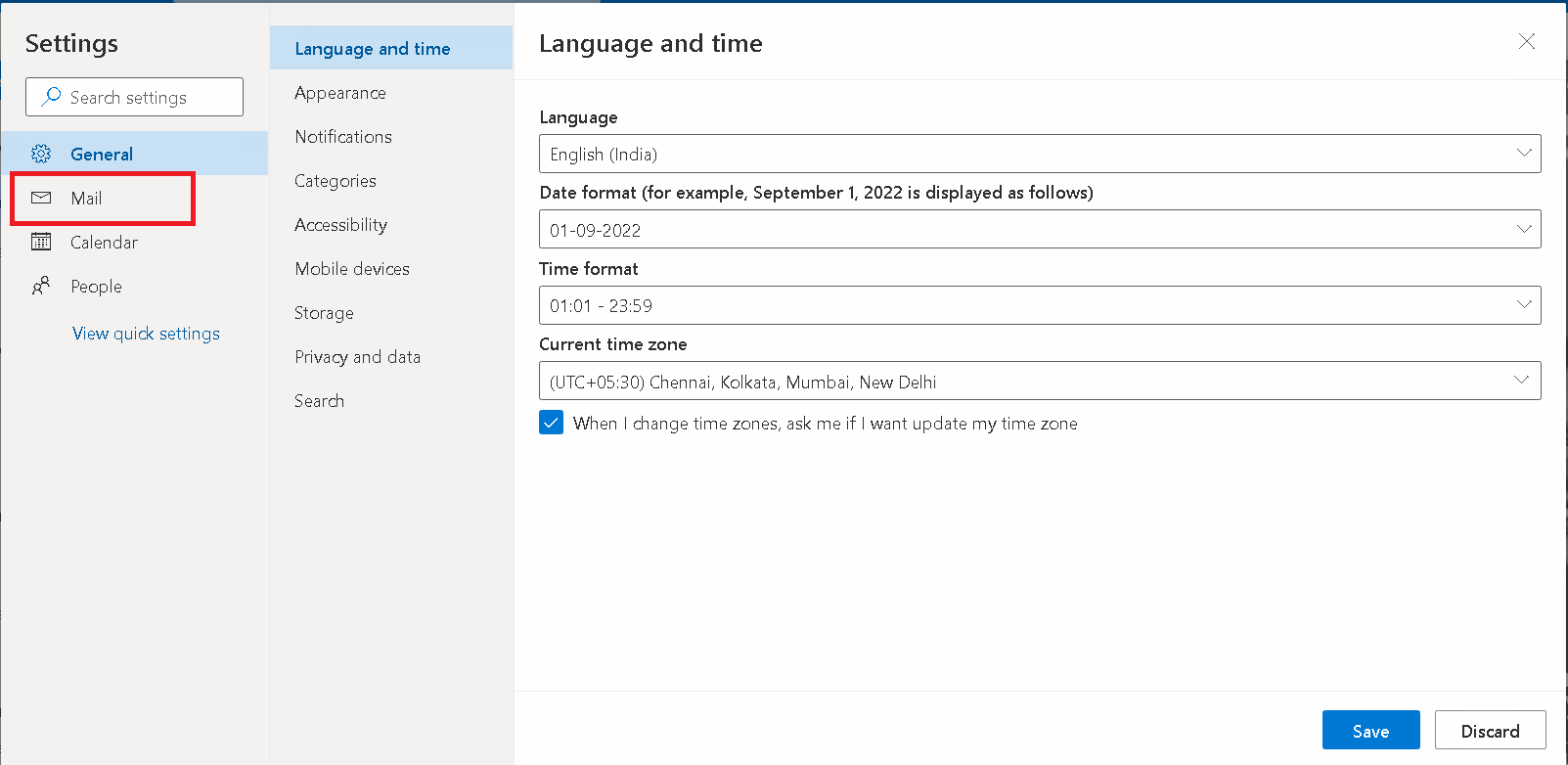This screenshot has height=765, width=1568.
Task: Focus the Search settings field
Action: pyautogui.click(x=134, y=97)
